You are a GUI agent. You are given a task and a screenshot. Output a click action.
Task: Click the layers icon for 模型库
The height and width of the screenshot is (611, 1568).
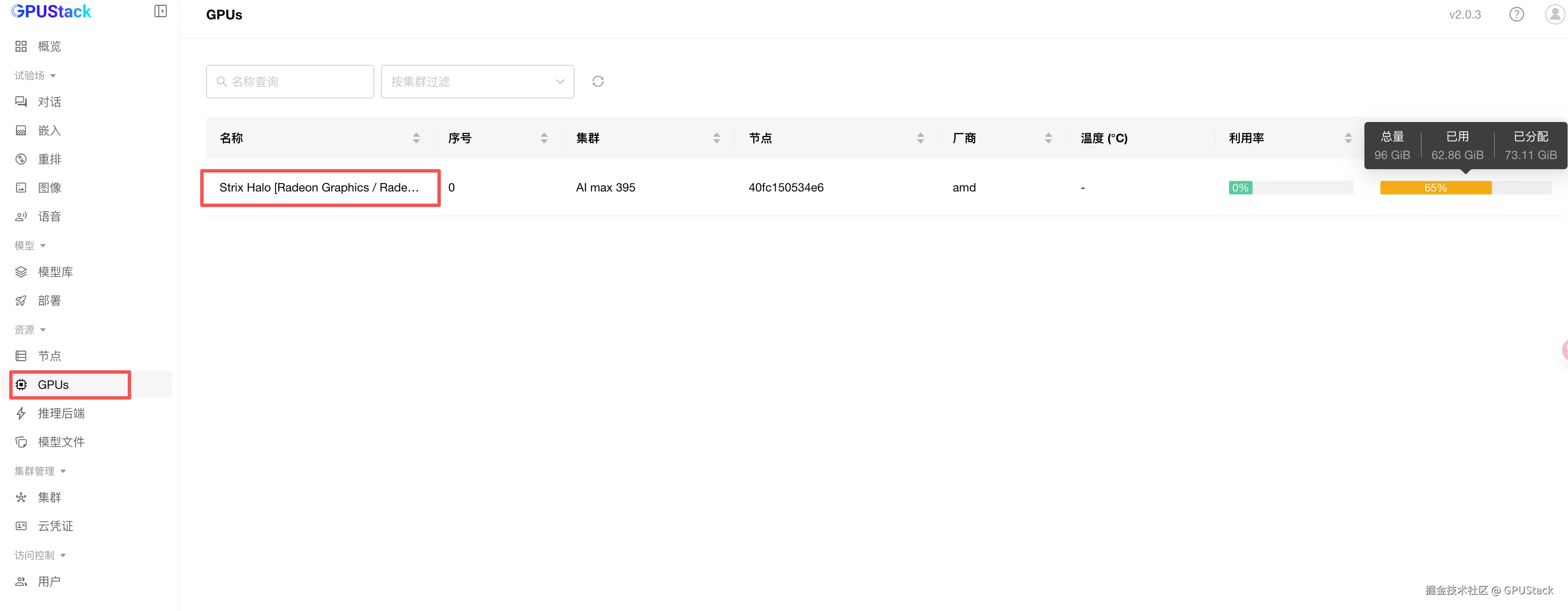point(21,272)
